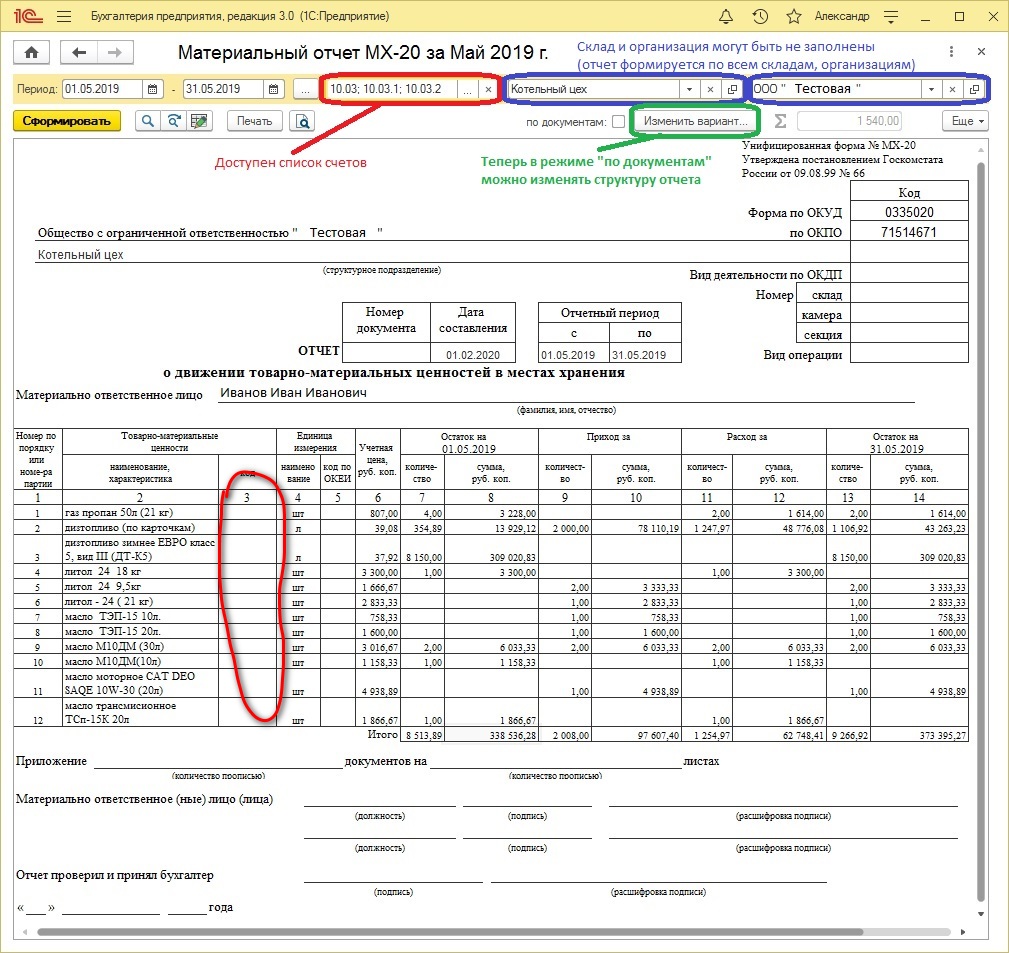Open the notifications bell
The height and width of the screenshot is (953, 1009).
[726, 17]
